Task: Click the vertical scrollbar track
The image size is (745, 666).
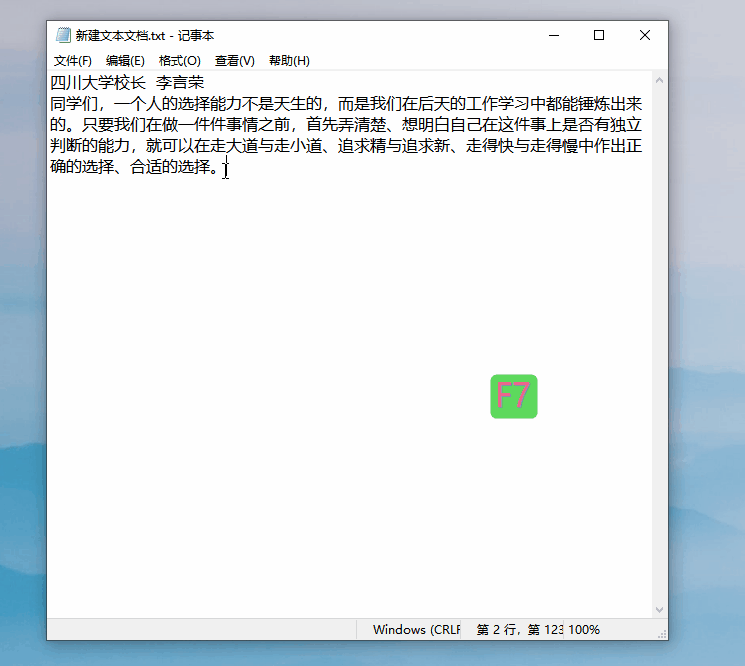Action: pos(659,345)
